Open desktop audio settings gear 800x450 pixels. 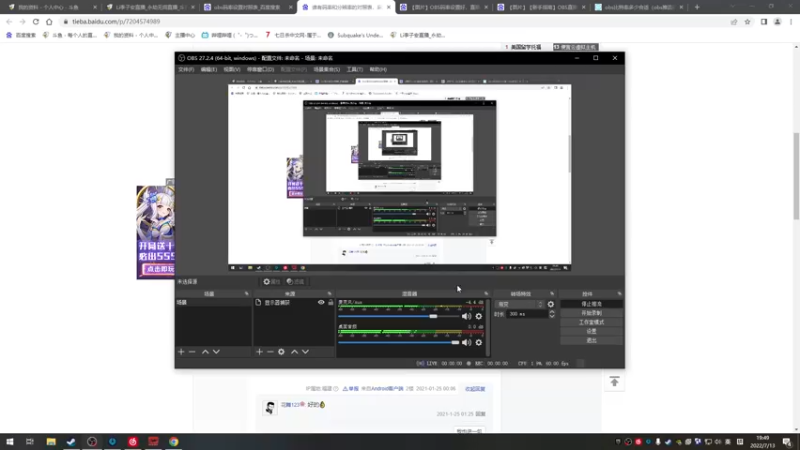[479, 342]
